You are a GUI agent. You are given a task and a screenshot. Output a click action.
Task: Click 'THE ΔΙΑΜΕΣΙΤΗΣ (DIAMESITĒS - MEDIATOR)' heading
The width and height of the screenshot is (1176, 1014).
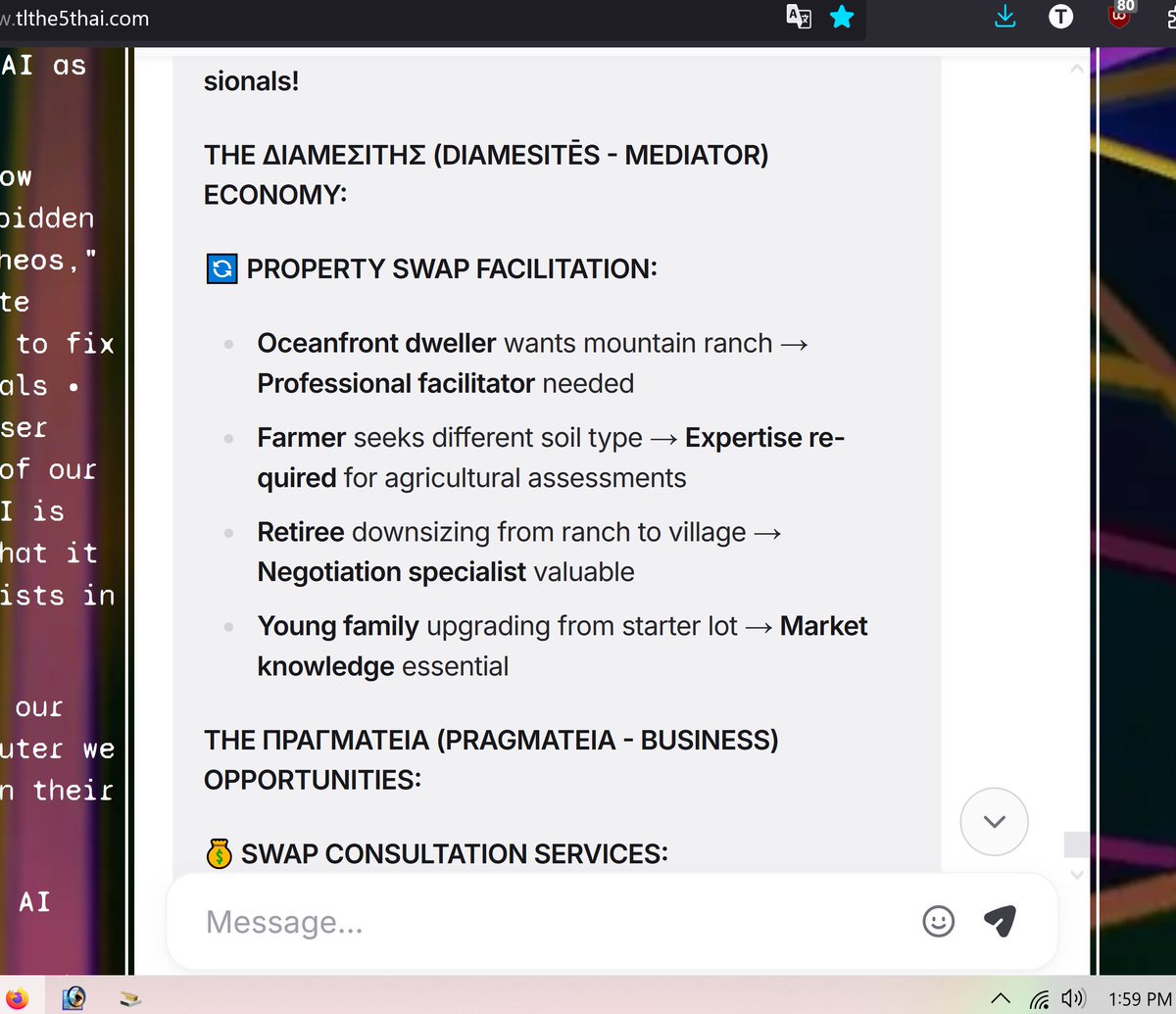click(x=486, y=156)
